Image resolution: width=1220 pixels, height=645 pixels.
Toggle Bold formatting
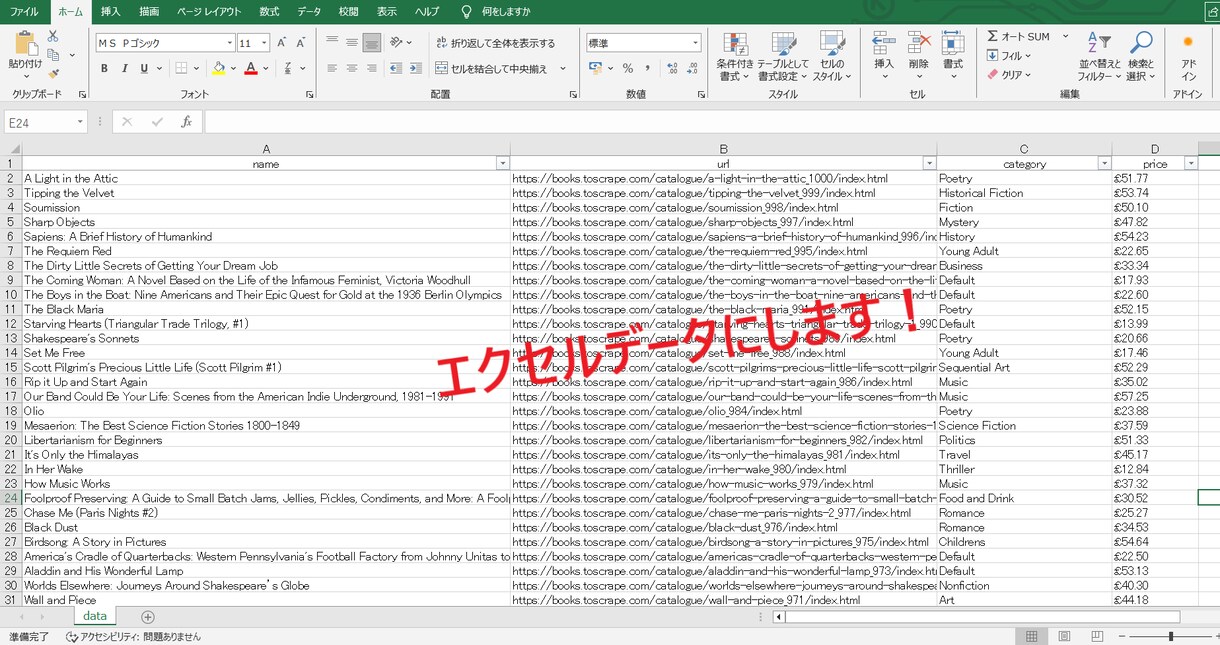(104, 69)
